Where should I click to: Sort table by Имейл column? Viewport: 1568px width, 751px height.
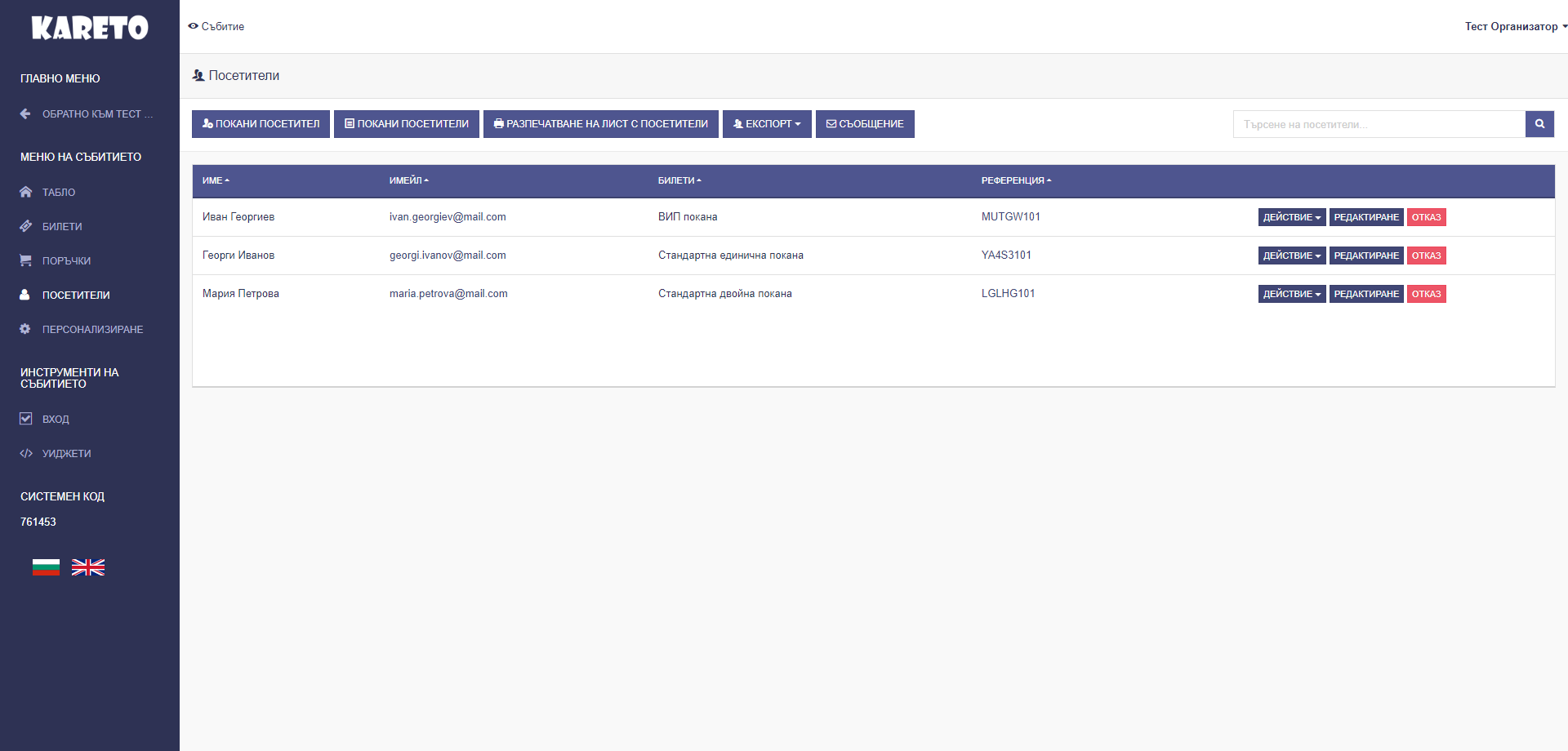(408, 180)
